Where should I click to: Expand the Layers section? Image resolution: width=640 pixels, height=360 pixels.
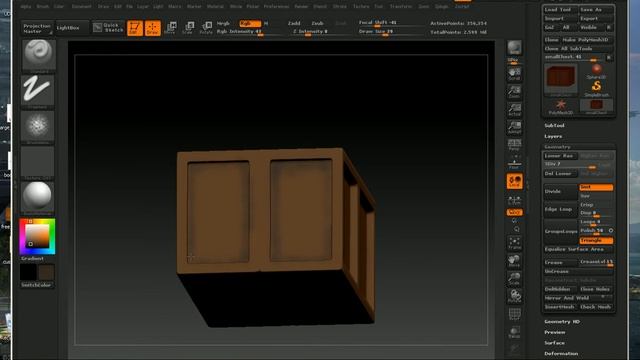[x=553, y=136]
